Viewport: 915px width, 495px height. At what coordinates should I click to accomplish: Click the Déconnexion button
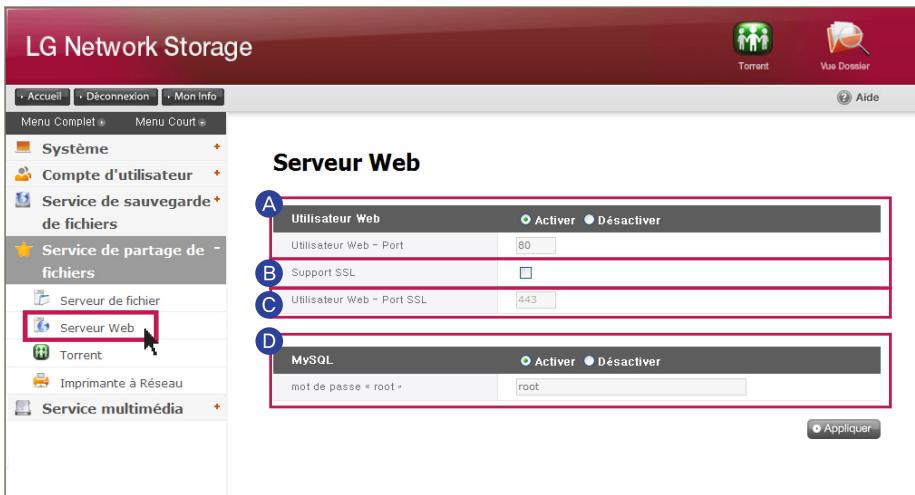(x=116, y=97)
